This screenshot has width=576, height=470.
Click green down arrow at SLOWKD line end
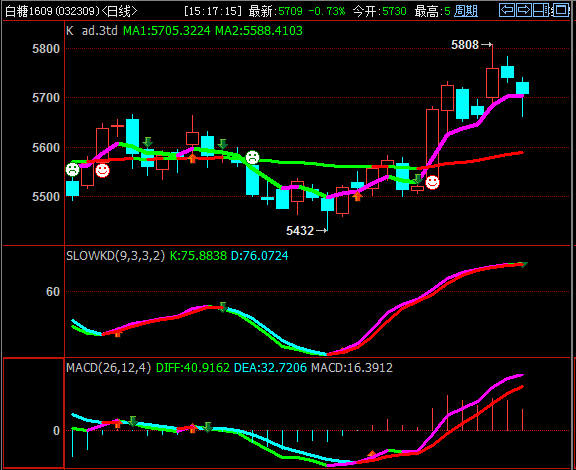[x=523, y=265]
